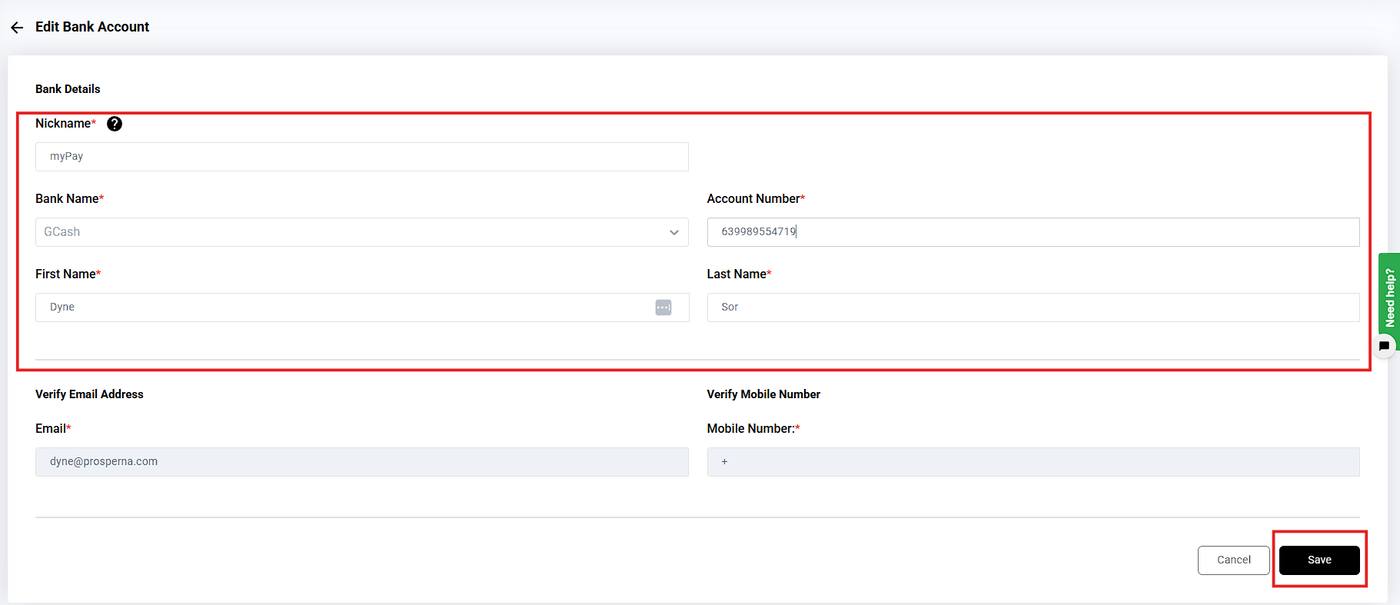Click the Account Number field label
The width and height of the screenshot is (1400, 605).
point(755,199)
